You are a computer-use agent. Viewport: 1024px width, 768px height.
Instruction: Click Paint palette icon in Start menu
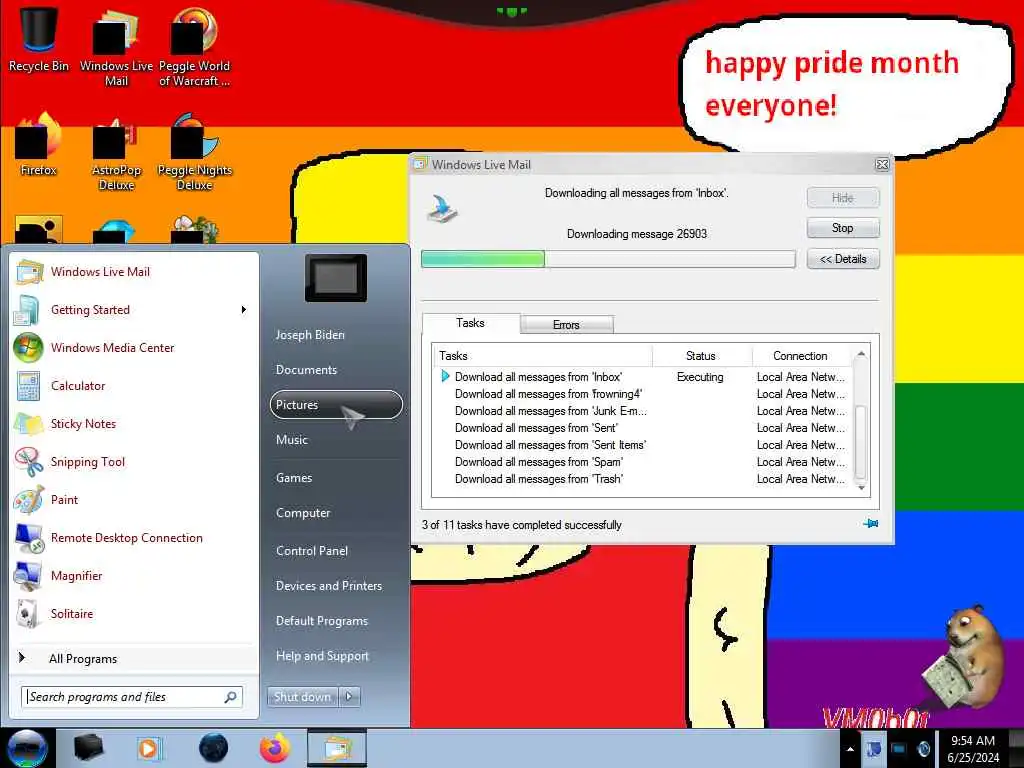pos(28,500)
